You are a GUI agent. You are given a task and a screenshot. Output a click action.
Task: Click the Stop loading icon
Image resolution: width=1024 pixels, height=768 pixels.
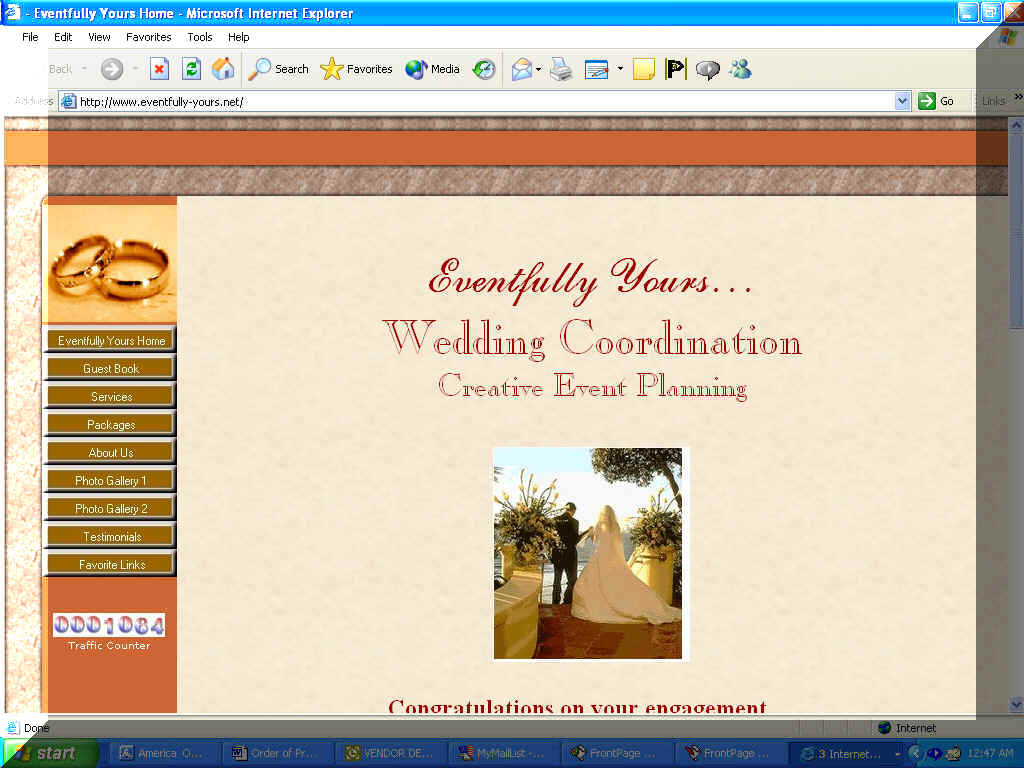tap(159, 69)
